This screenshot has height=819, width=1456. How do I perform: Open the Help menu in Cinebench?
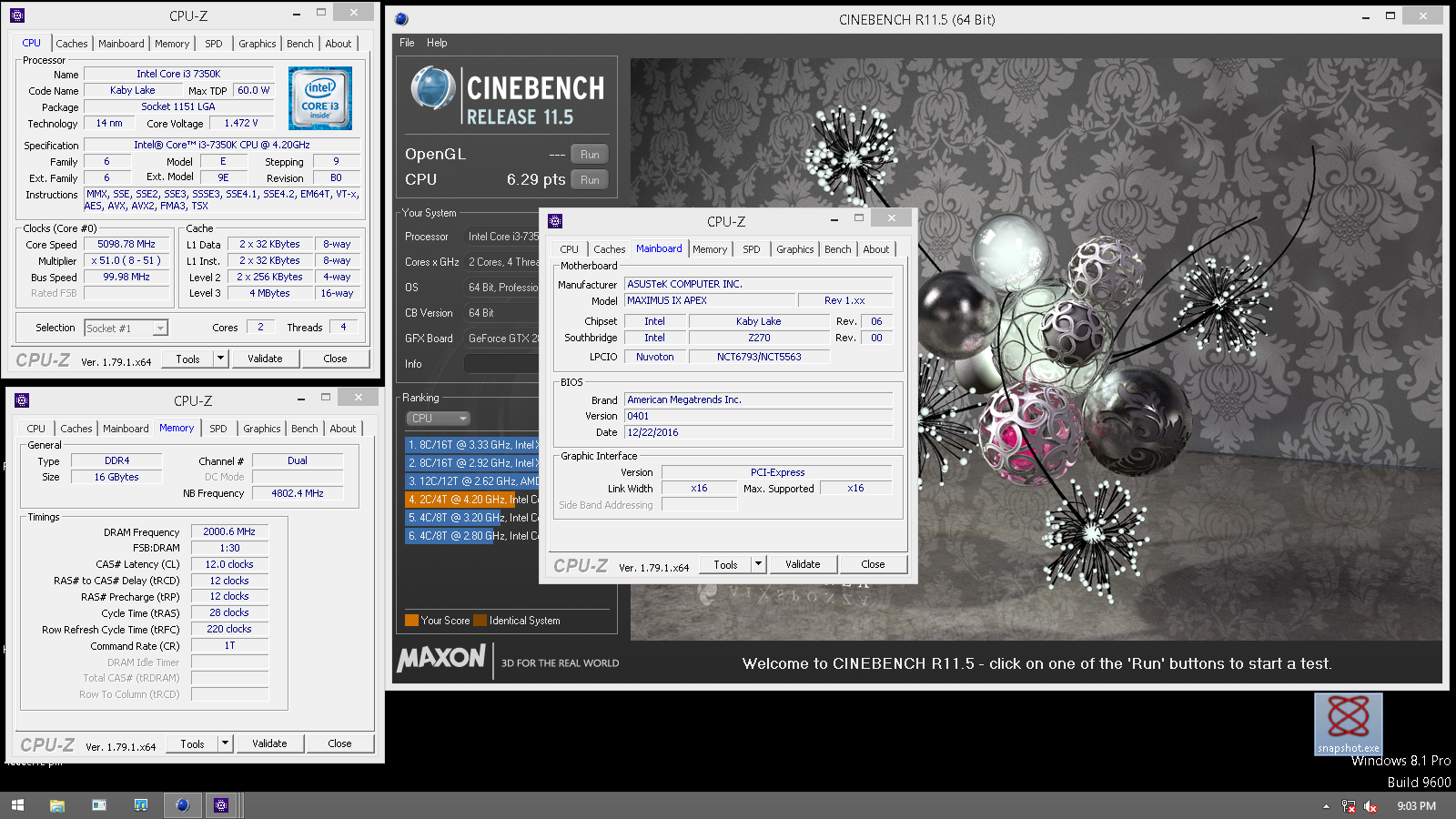pyautogui.click(x=437, y=43)
